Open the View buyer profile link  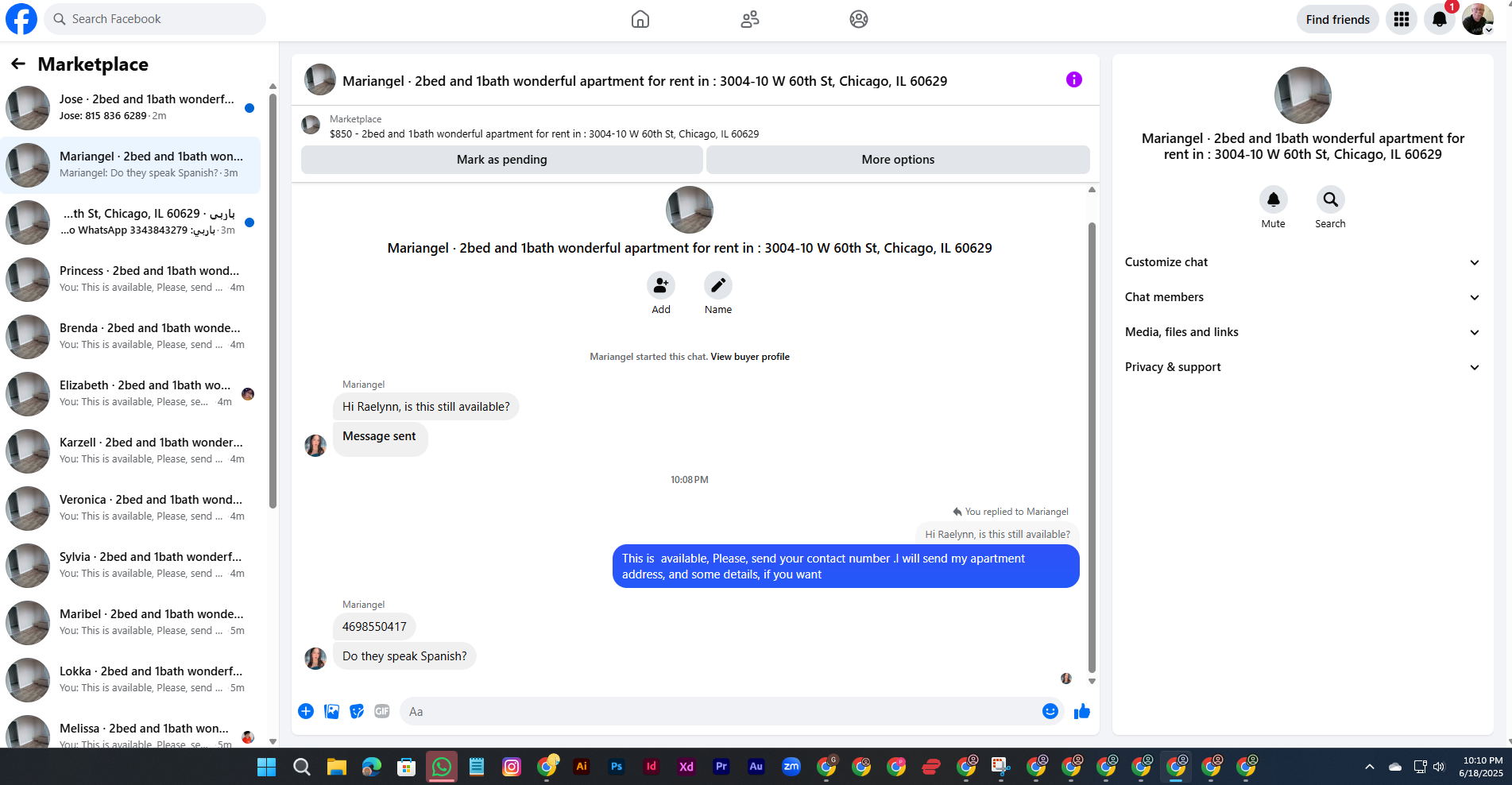coord(750,357)
